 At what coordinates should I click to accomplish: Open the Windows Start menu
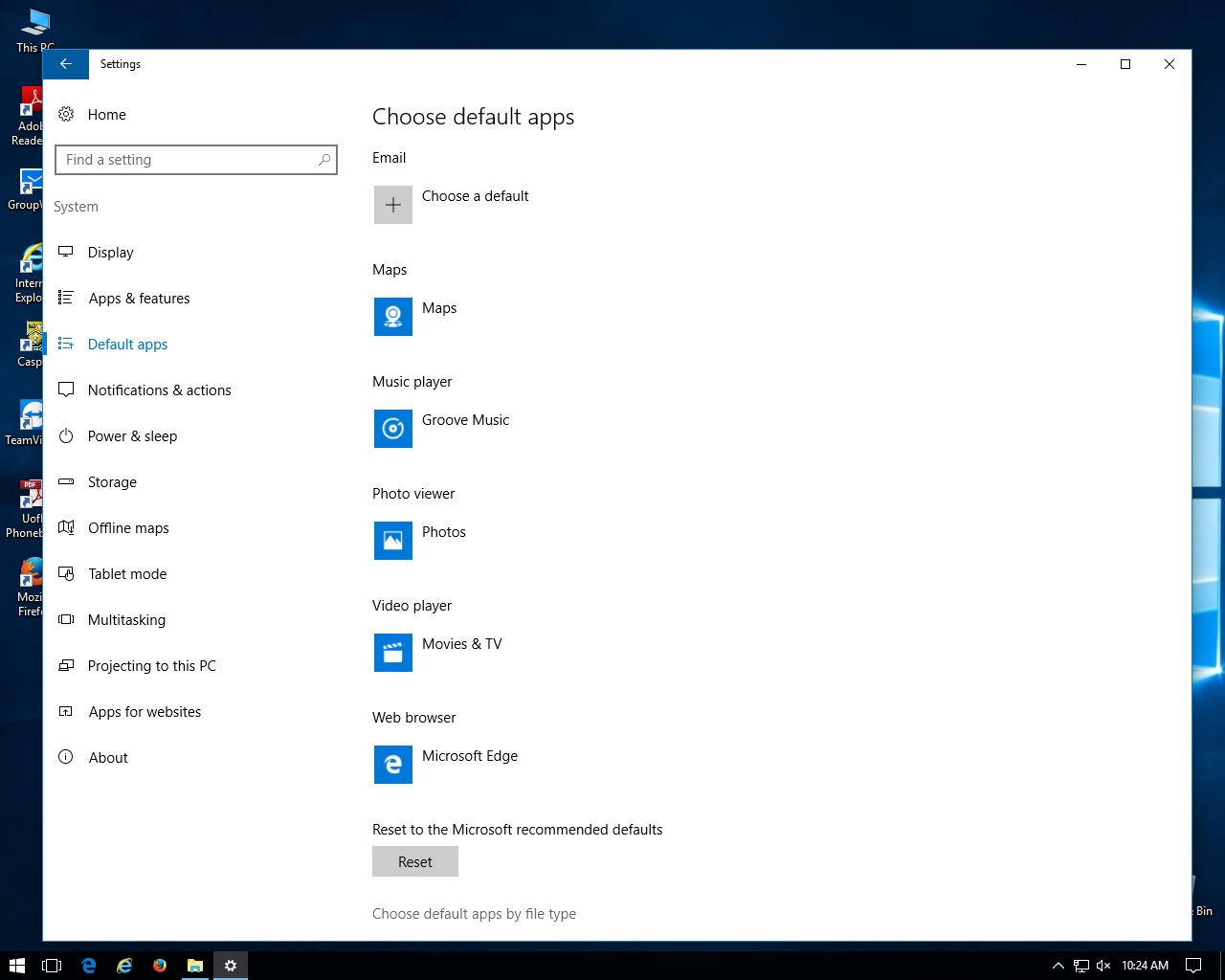(16, 966)
